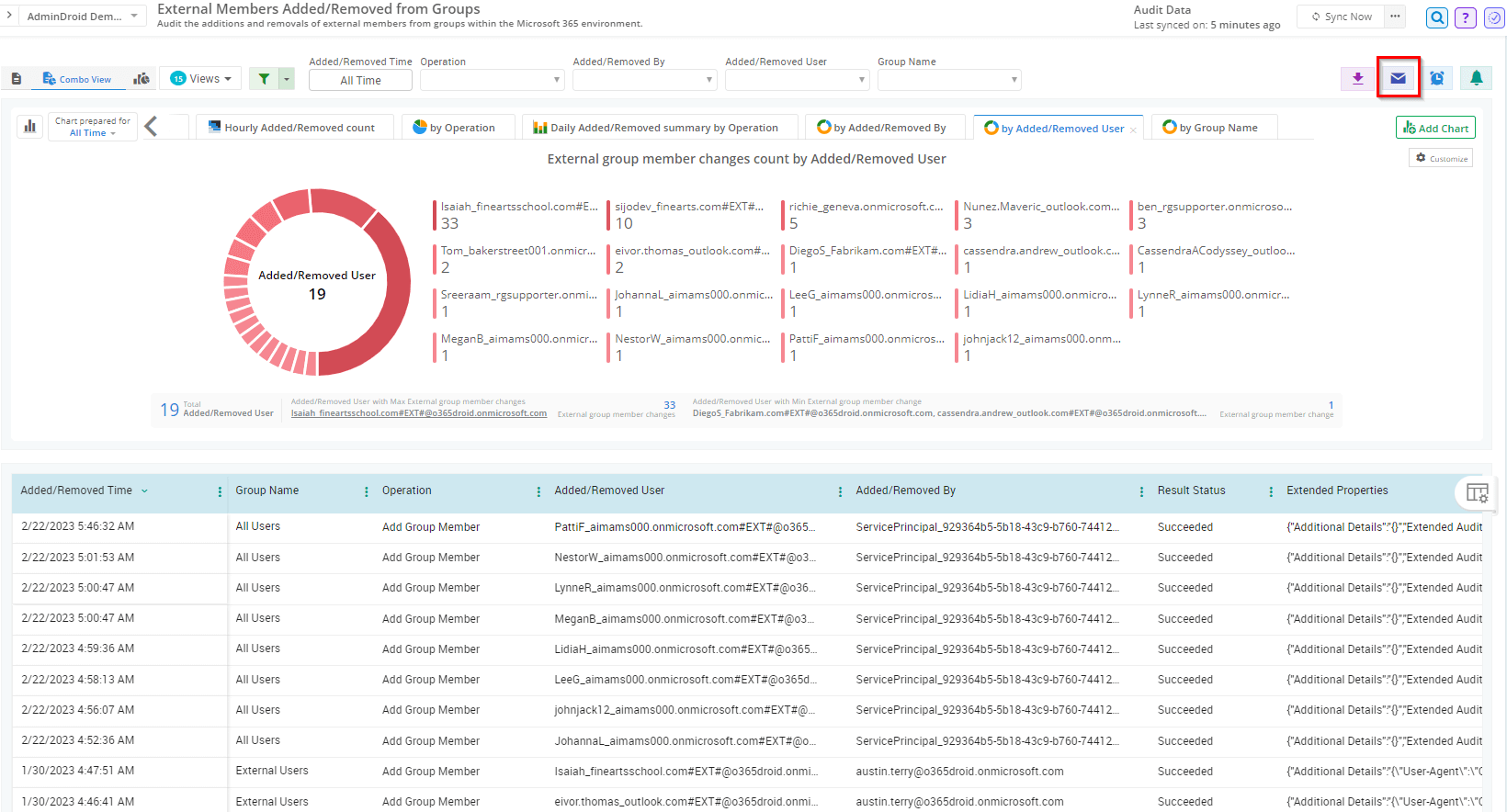Click the purple help question mark icon
Image resolution: width=1507 pixels, height=812 pixels.
click(x=1466, y=17)
